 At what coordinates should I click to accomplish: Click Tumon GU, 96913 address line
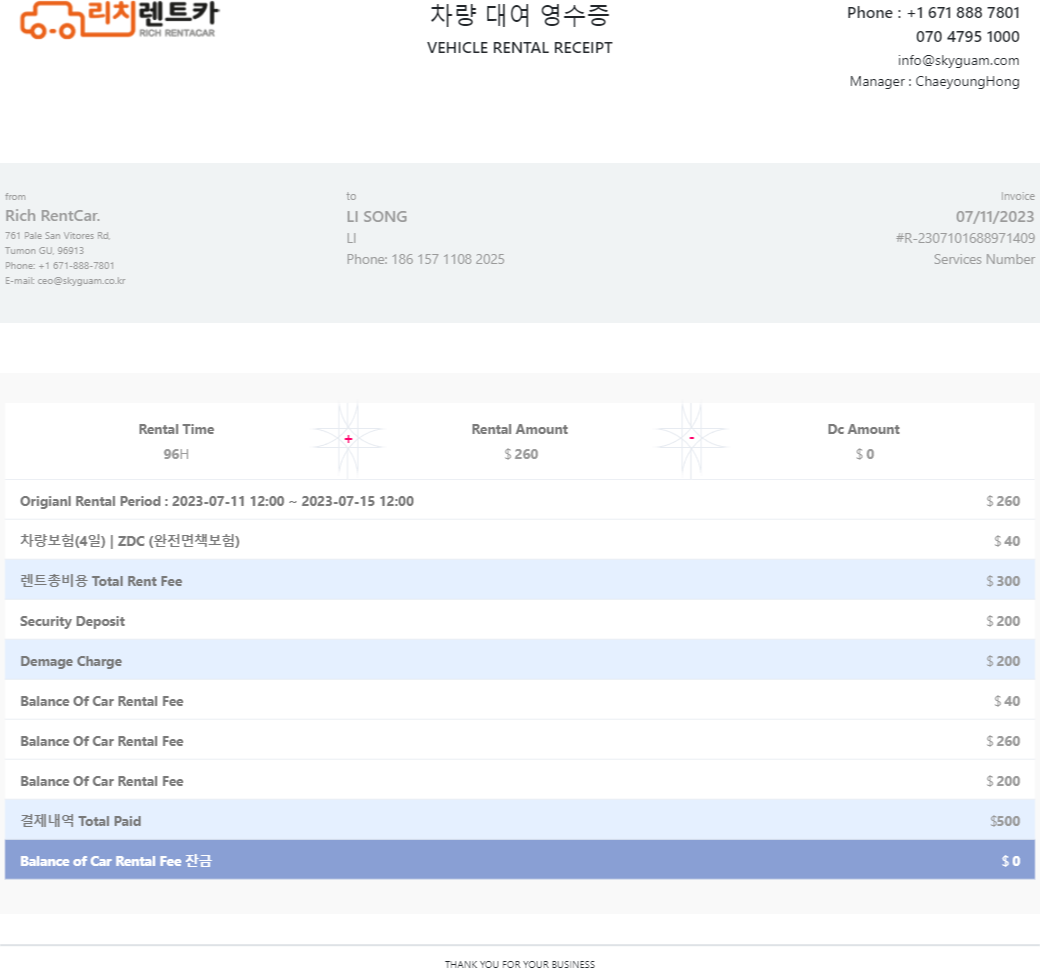pos(44,251)
